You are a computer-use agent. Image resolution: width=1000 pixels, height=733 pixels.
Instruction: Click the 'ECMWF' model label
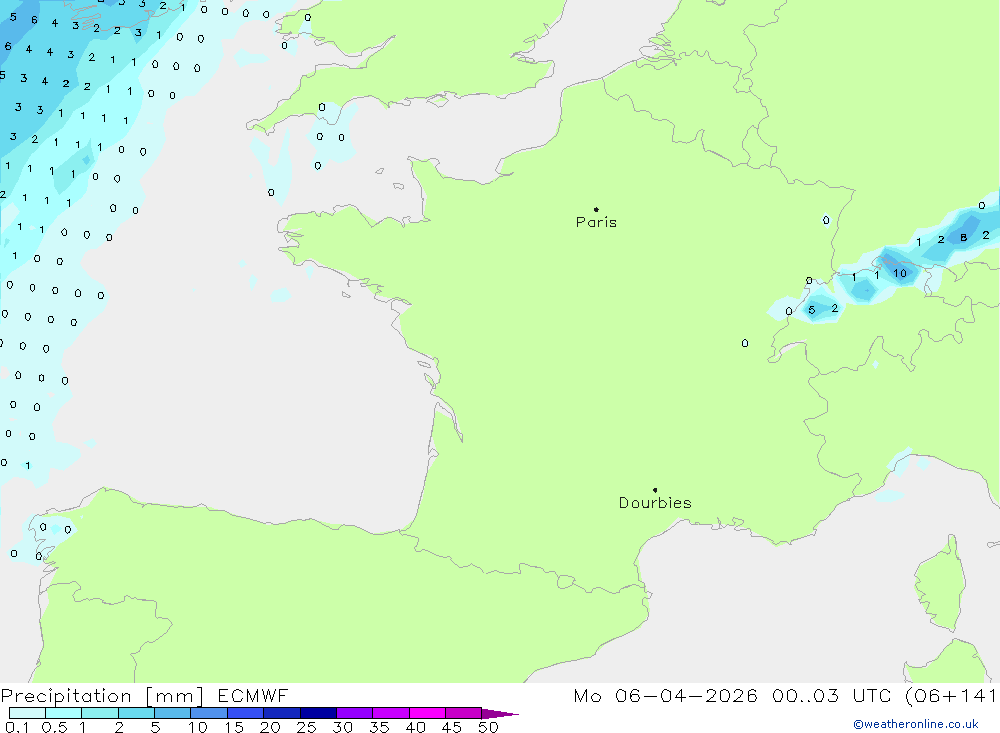pos(253,695)
